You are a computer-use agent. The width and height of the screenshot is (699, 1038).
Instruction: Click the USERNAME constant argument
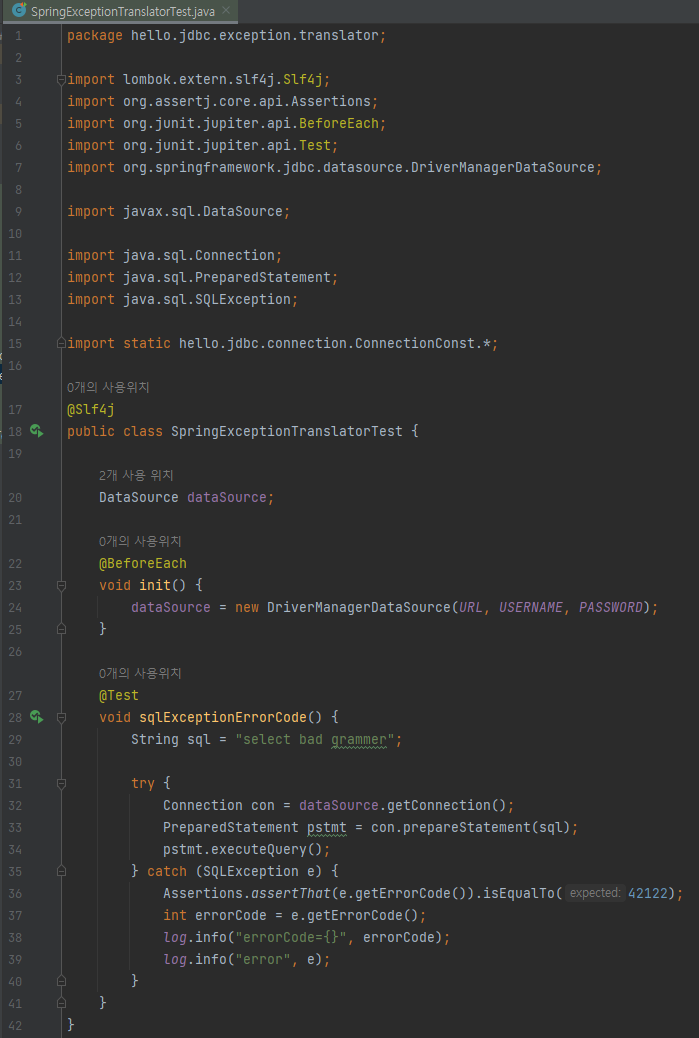531,607
